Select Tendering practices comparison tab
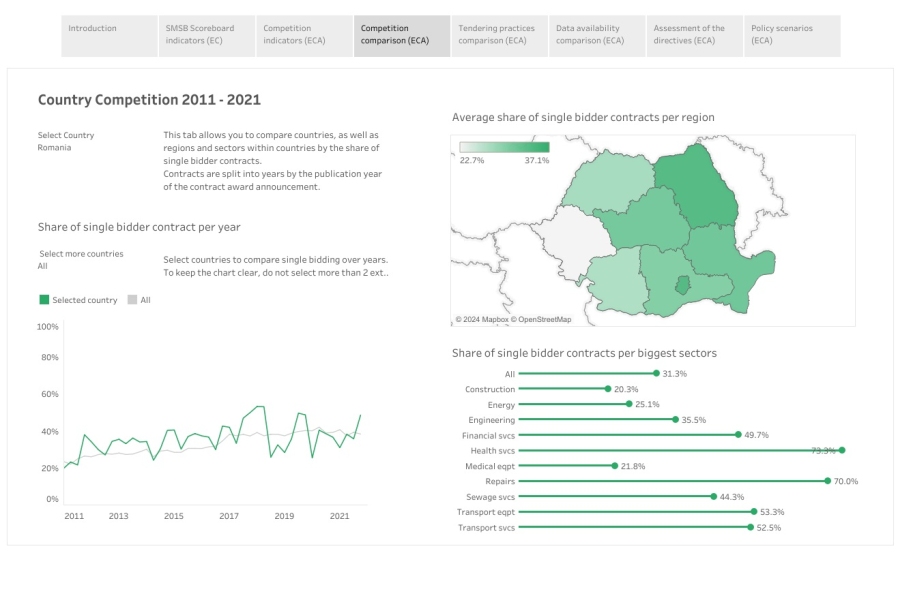Screen dimensions: 900x613 (498, 35)
